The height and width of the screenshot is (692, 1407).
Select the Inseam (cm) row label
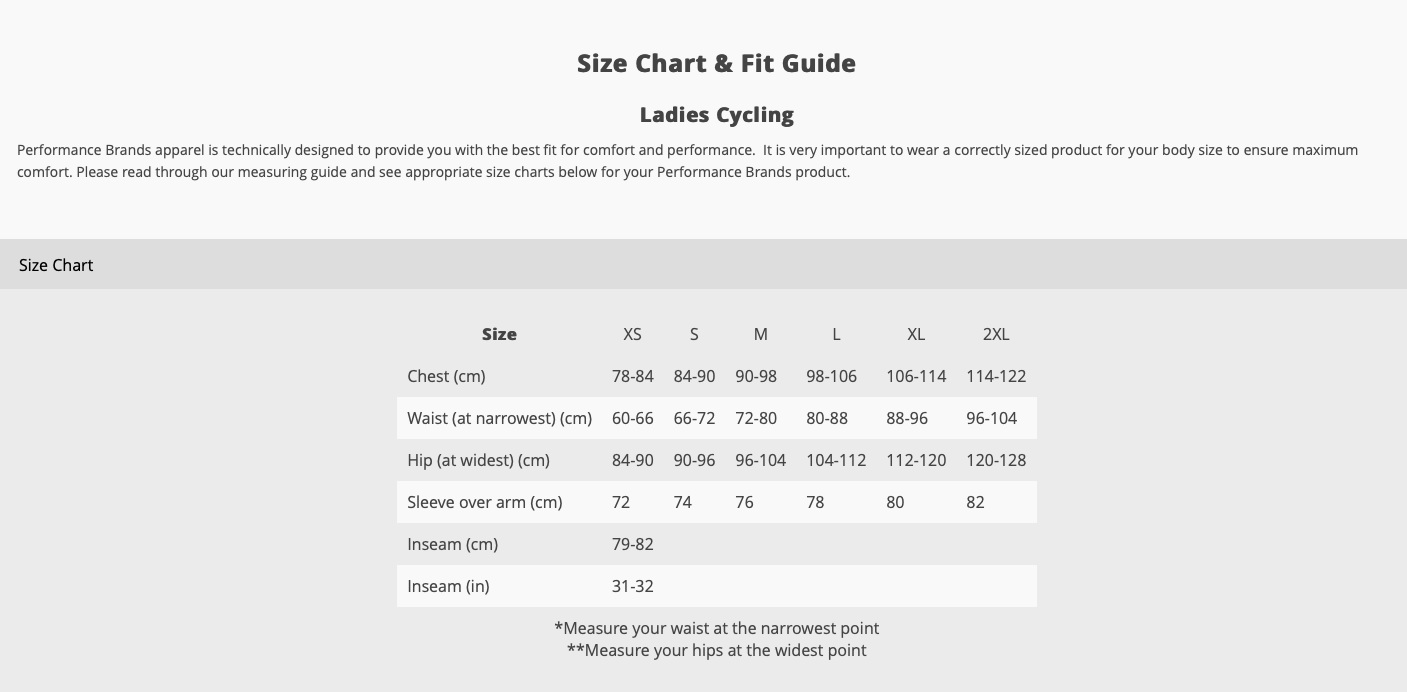click(x=452, y=544)
